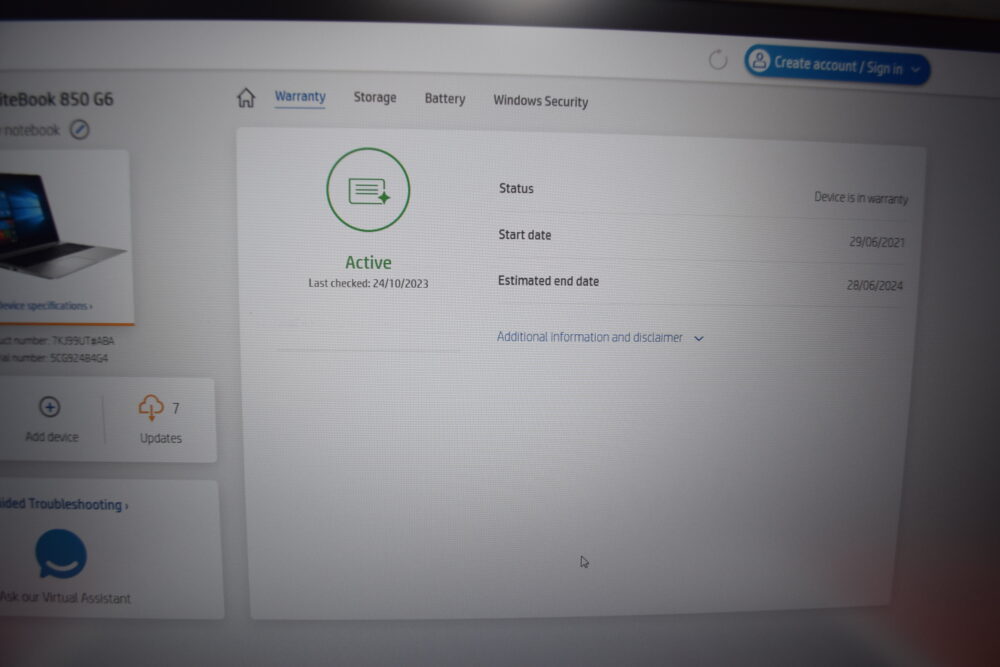This screenshot has width=1000, height=667.
Task: Switch to the Storage tab
Action: pos(375,98)
